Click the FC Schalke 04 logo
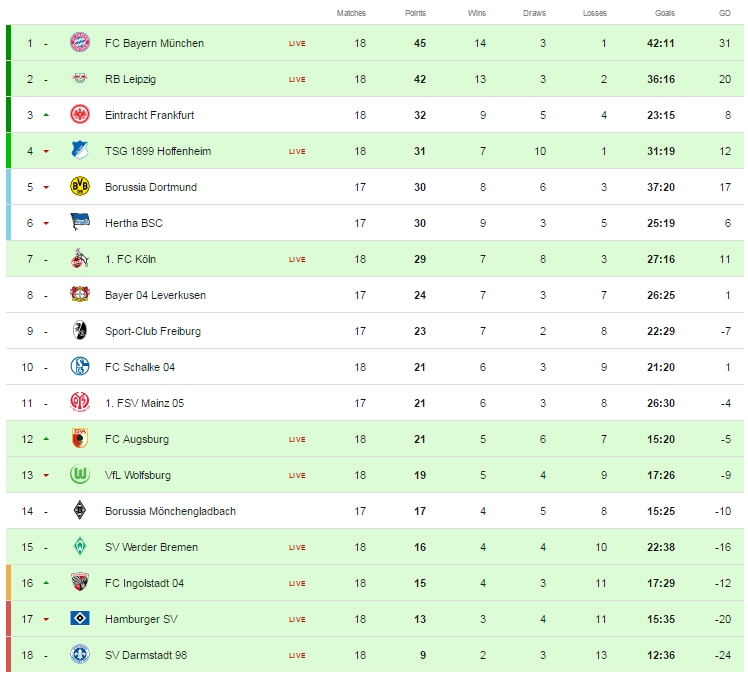748x676 pixels. pyautogui.click(x=80, y=367)
